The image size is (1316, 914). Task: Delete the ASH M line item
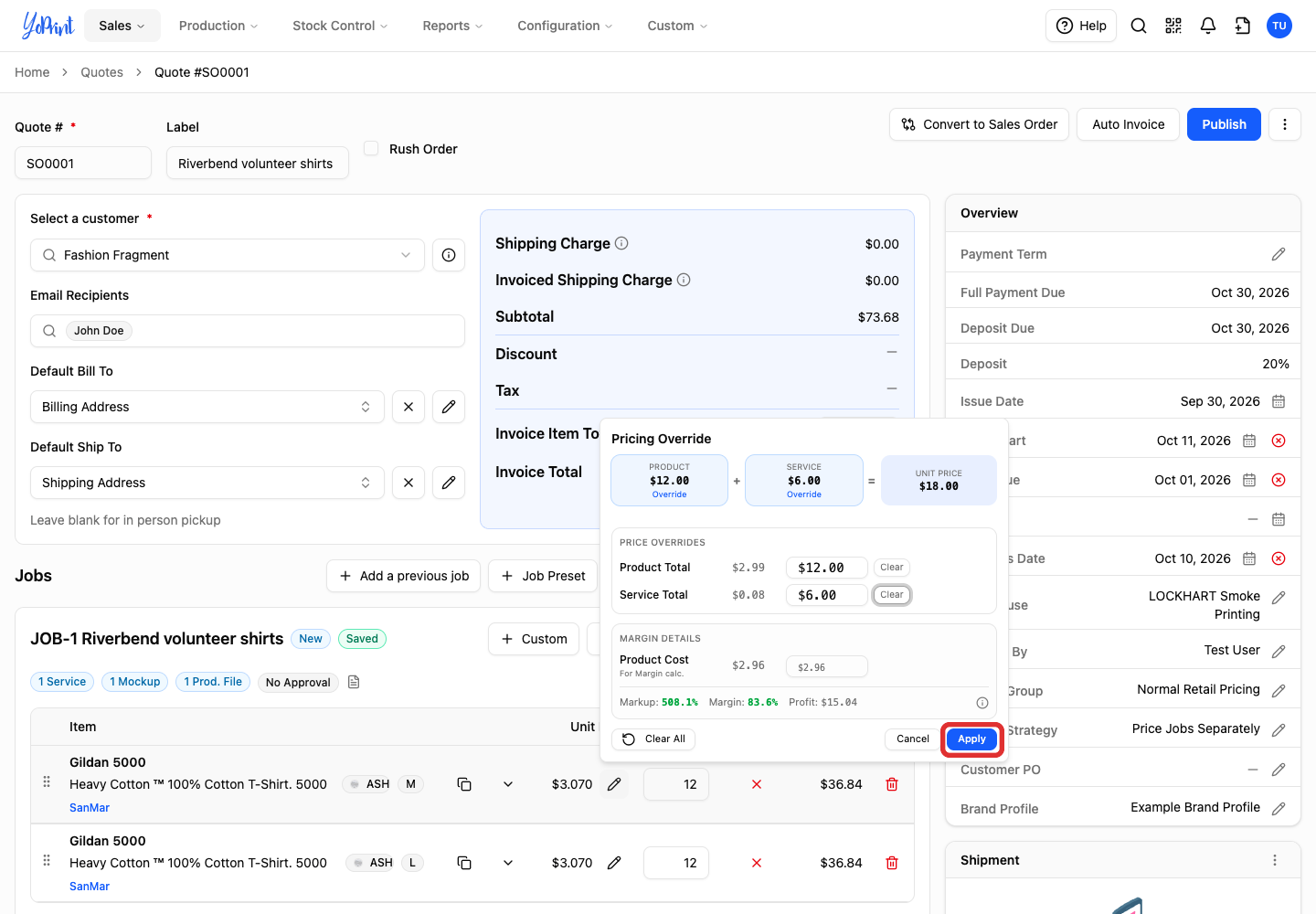point(892,784)
